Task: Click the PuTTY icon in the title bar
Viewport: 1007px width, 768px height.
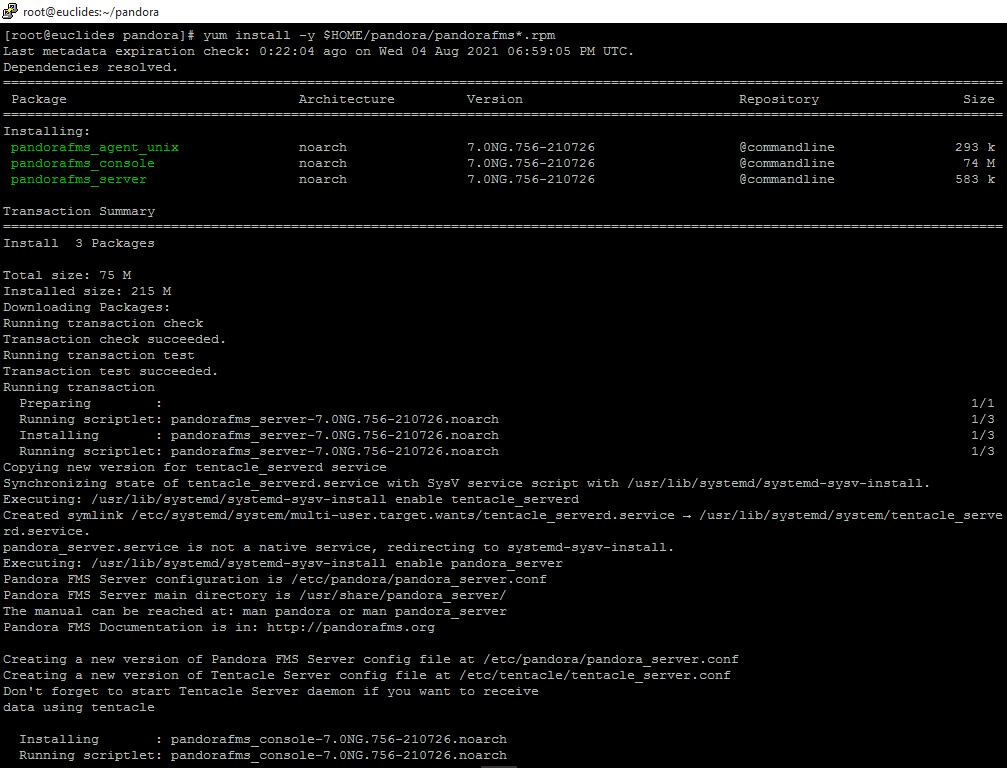Action: pyautogui.click(x=10, y=11)
